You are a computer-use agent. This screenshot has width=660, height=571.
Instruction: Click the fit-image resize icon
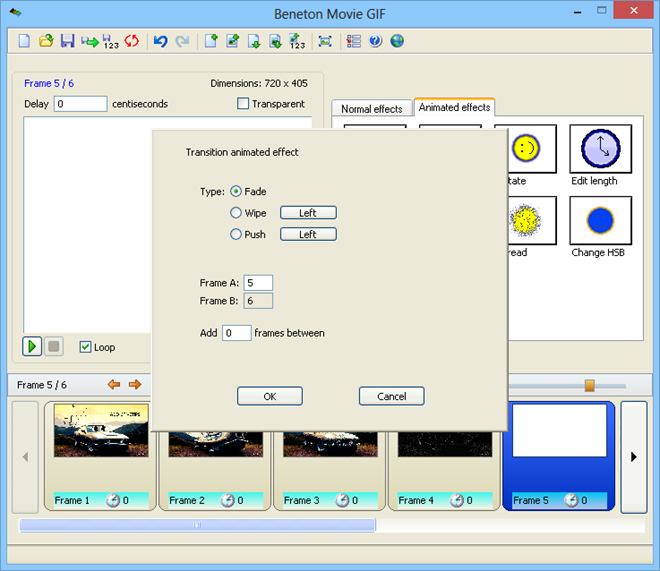tap(325, 41)
